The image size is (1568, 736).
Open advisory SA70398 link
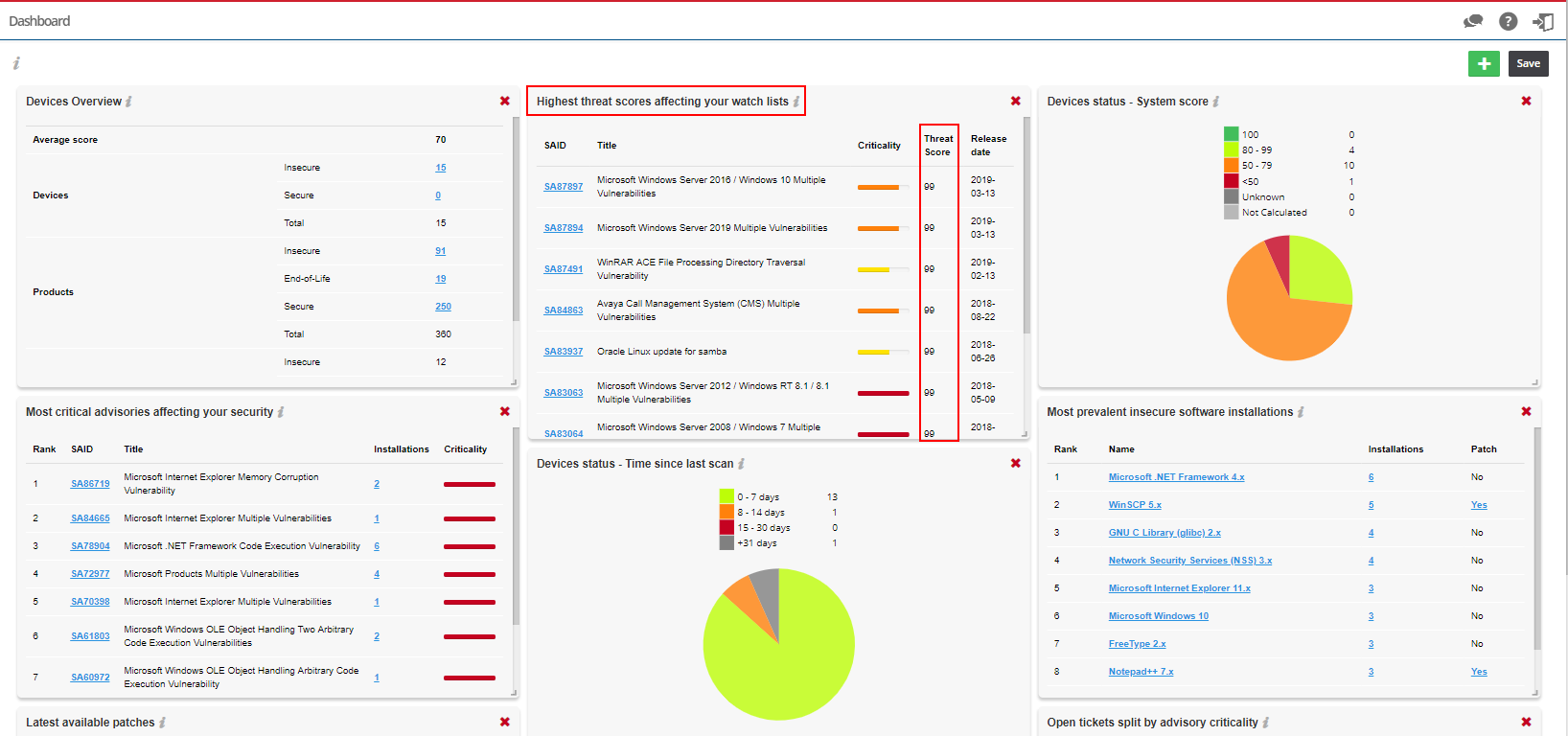coord(90,602)
